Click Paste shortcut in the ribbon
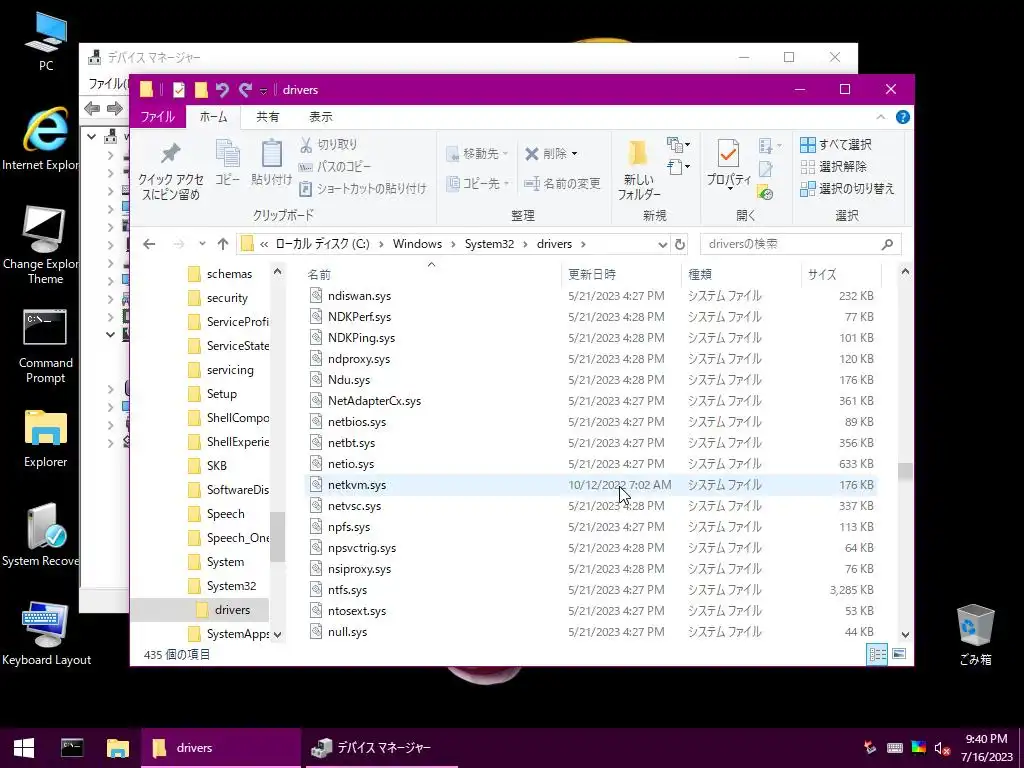The image size is (1024, 768). click(x=362, y=189)
